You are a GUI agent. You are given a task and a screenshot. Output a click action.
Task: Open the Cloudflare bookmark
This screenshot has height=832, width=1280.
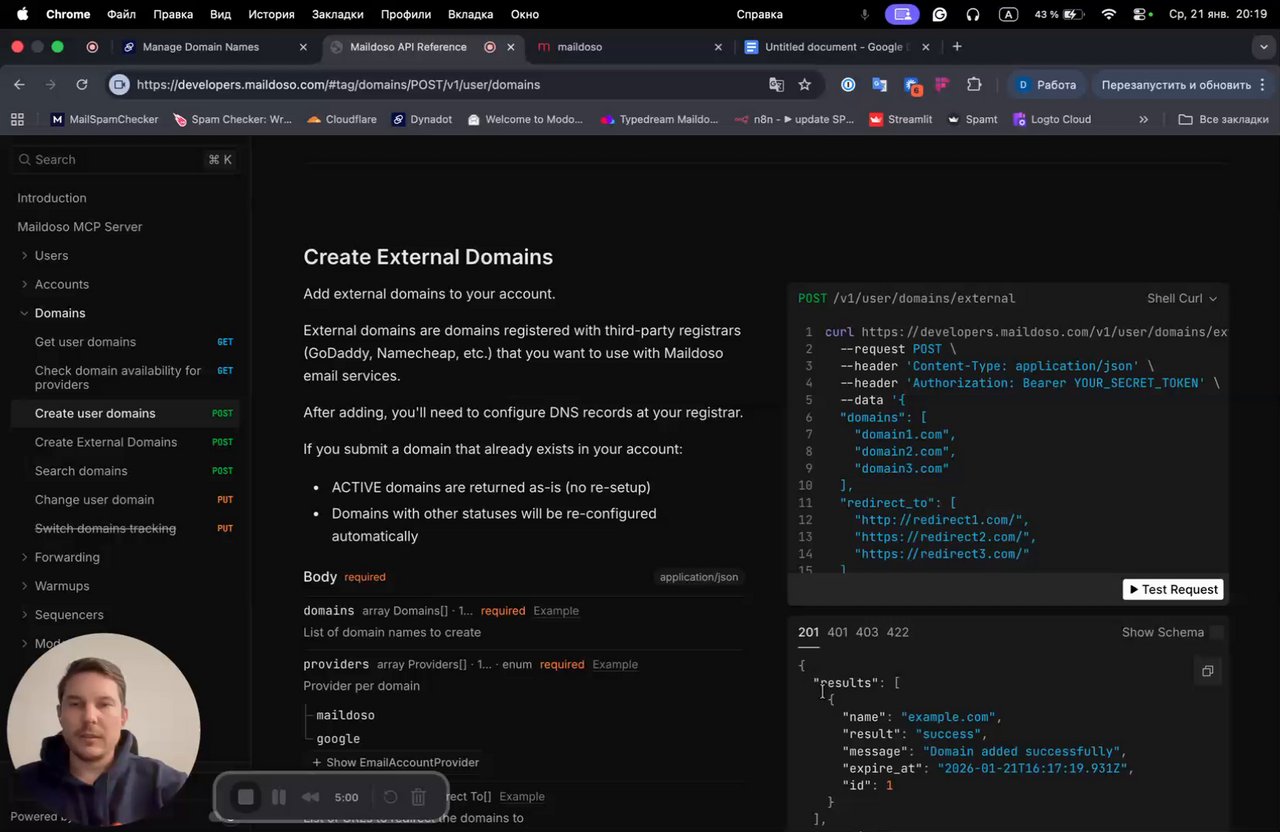click(x=342, y=119)
